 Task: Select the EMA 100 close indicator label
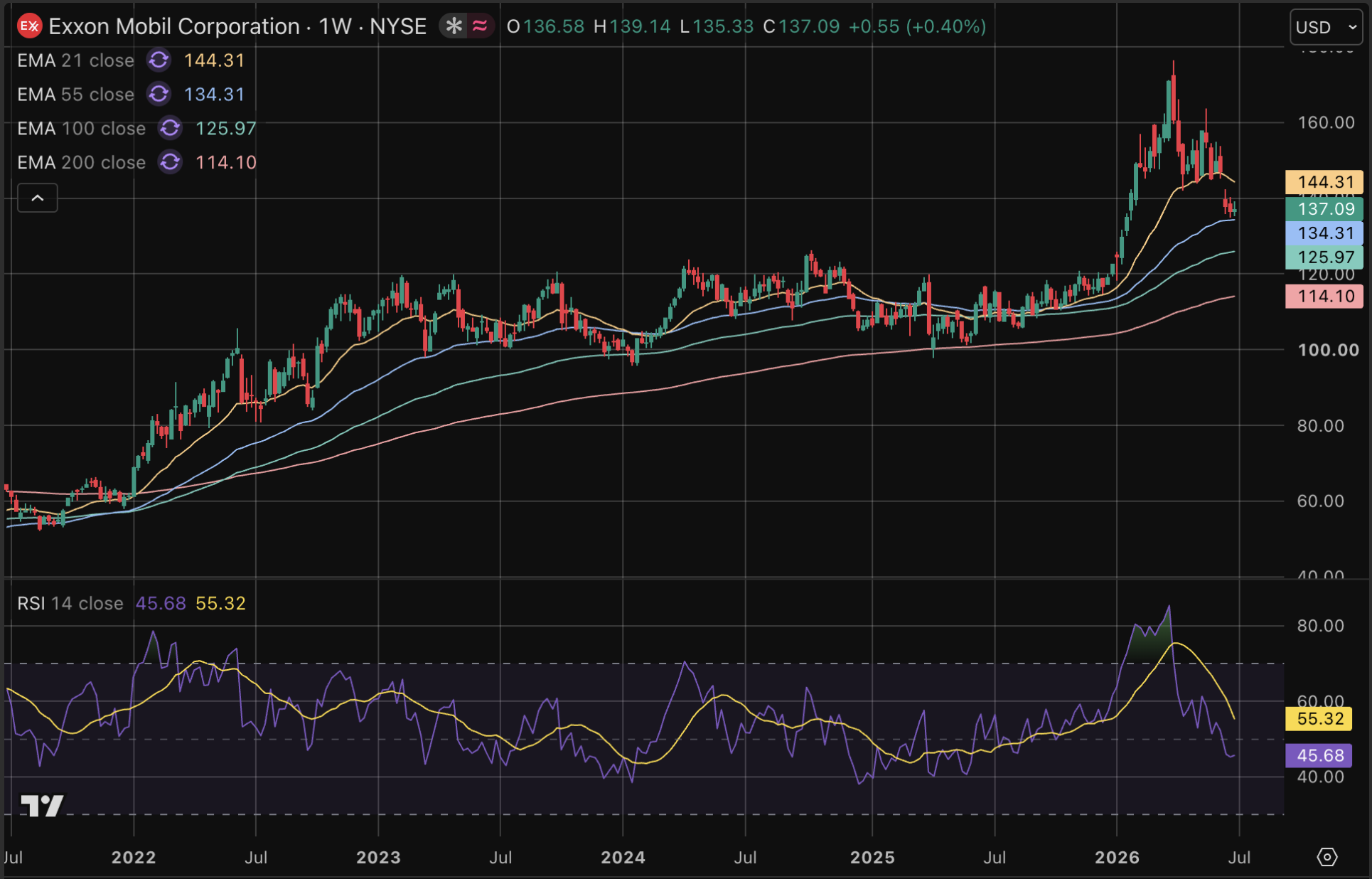click(81, 129)
